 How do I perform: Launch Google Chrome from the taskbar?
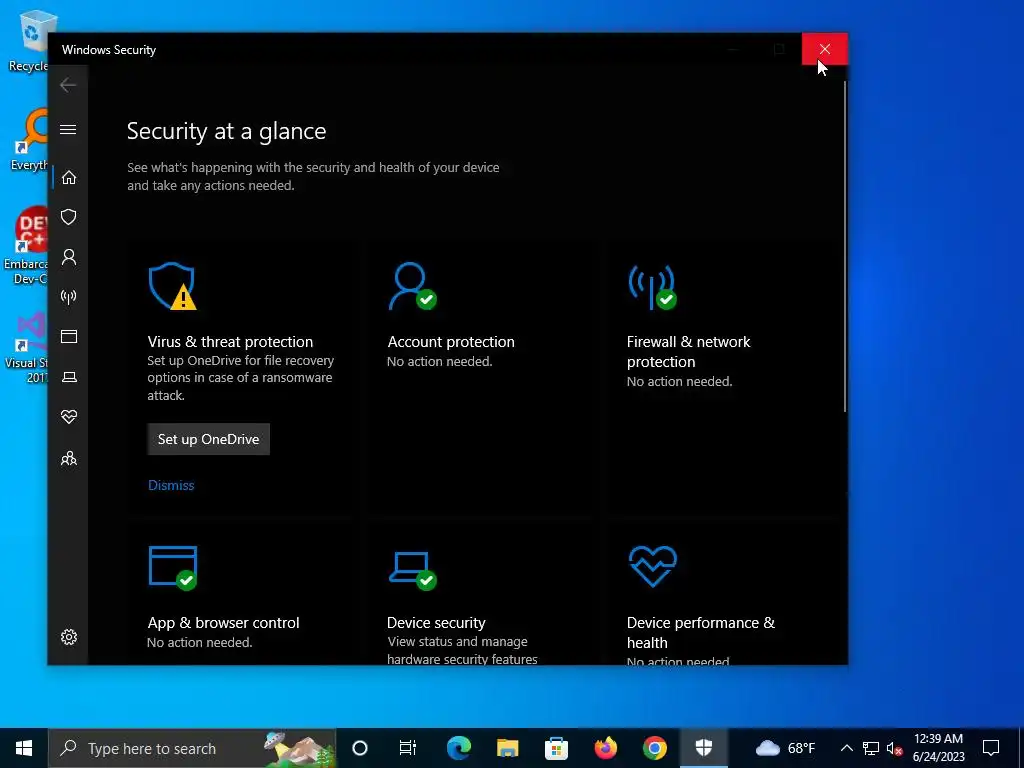(654, 748)
